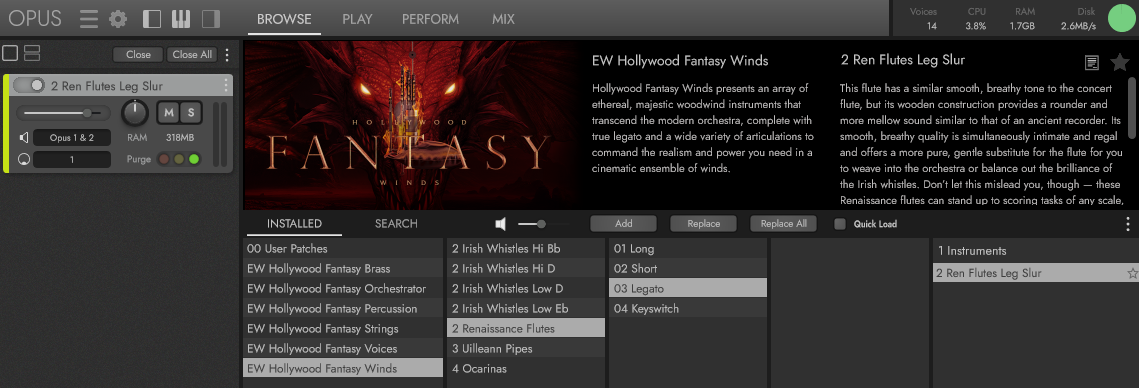Open 2 Ren Flutes instrument options menu
This screenshot has width=1139, height=388.
(226, 86)
